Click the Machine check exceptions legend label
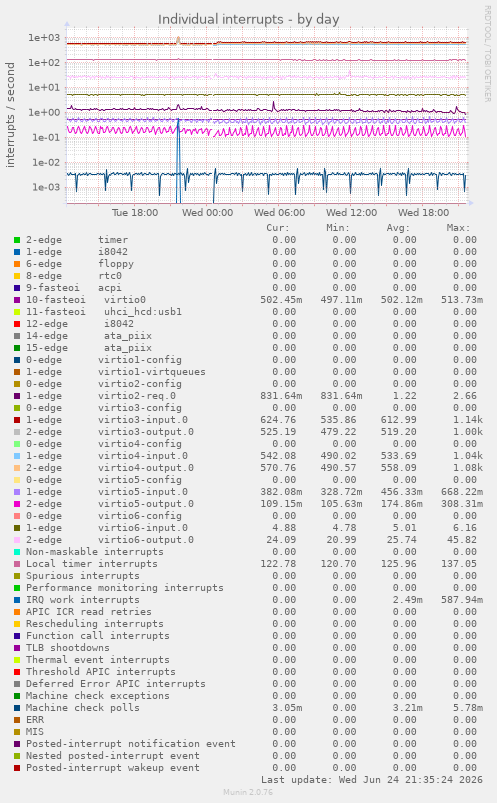Image resolution: width=497 pixels, height=803 pixels. [97, 695]
